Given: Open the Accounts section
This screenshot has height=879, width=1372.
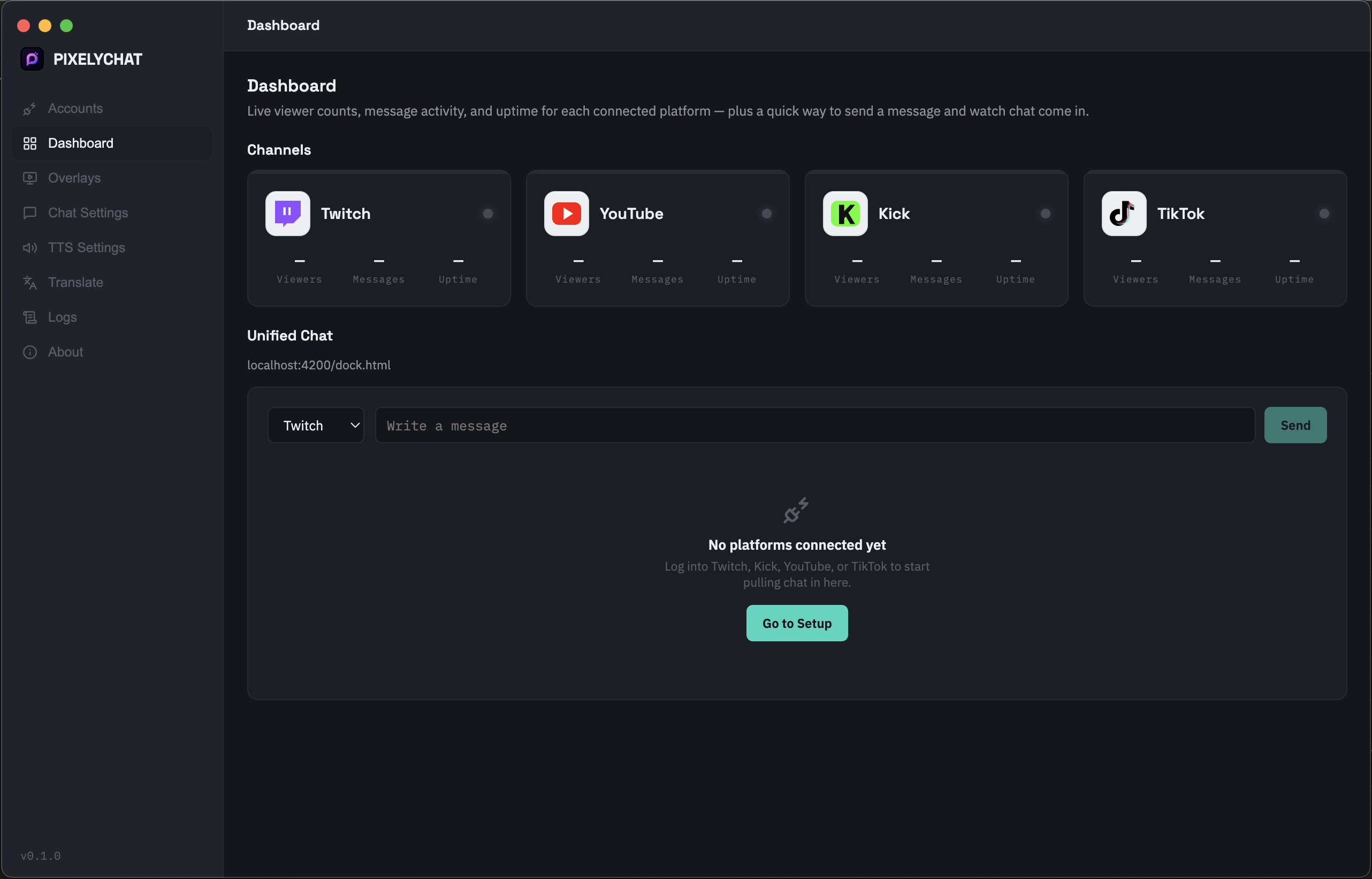Looking at the screenshot, I should (x=112, y=109).
